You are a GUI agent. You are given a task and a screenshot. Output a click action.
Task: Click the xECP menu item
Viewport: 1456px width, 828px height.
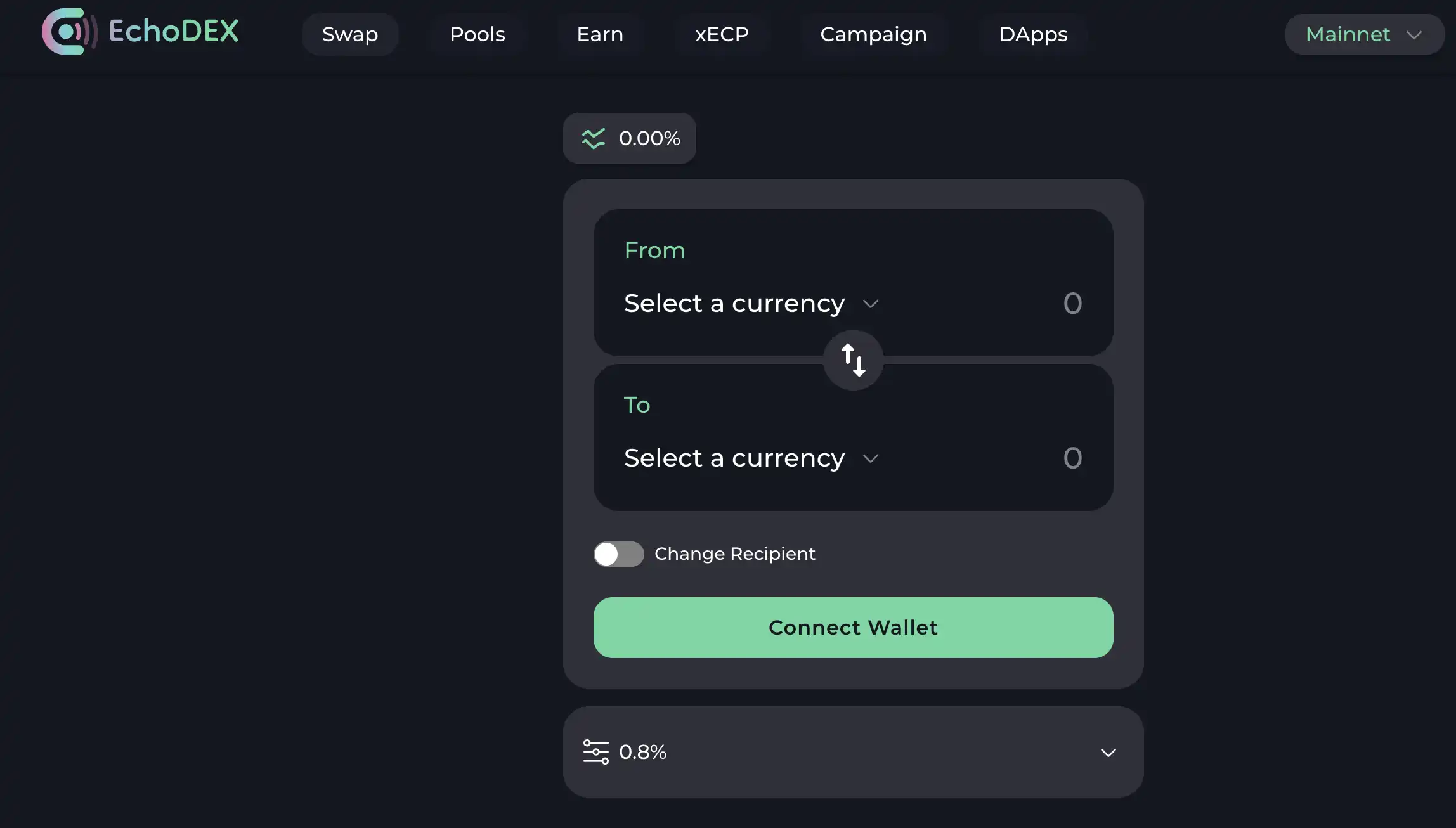point(722,33)
